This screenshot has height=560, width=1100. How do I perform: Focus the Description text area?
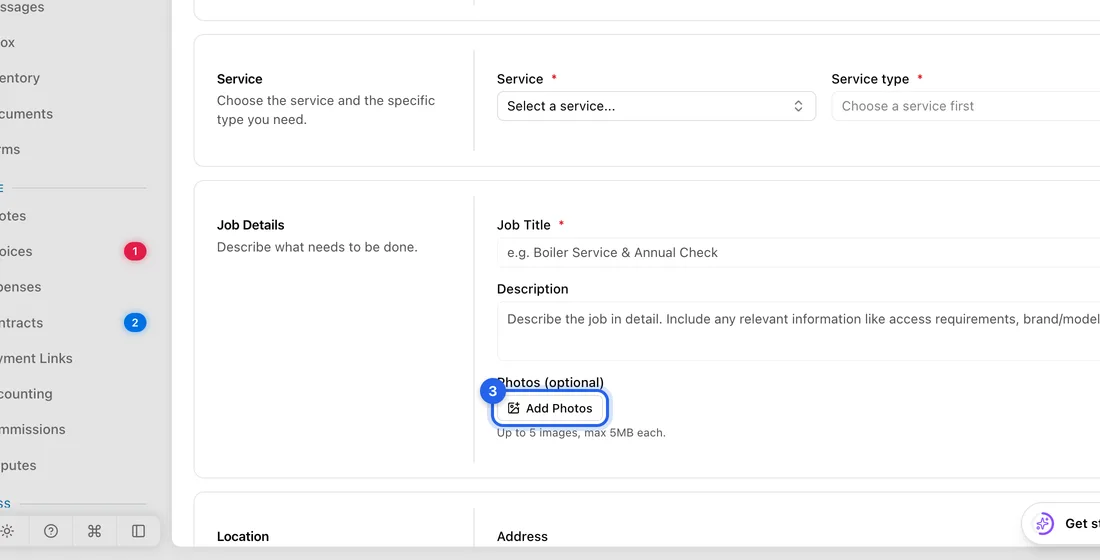pyautogui.click(x=798, y=331)
